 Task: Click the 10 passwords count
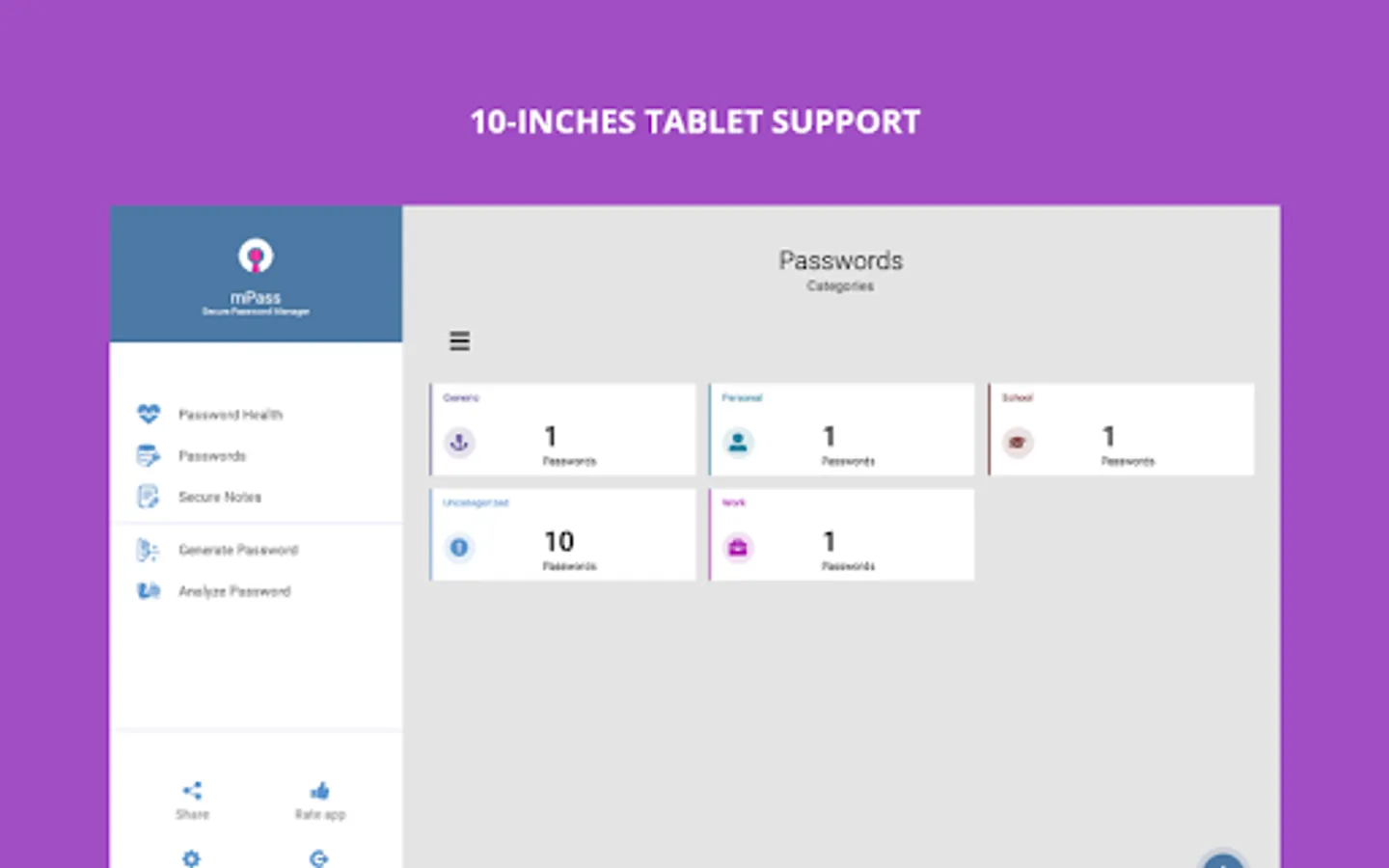pos(559,541)
